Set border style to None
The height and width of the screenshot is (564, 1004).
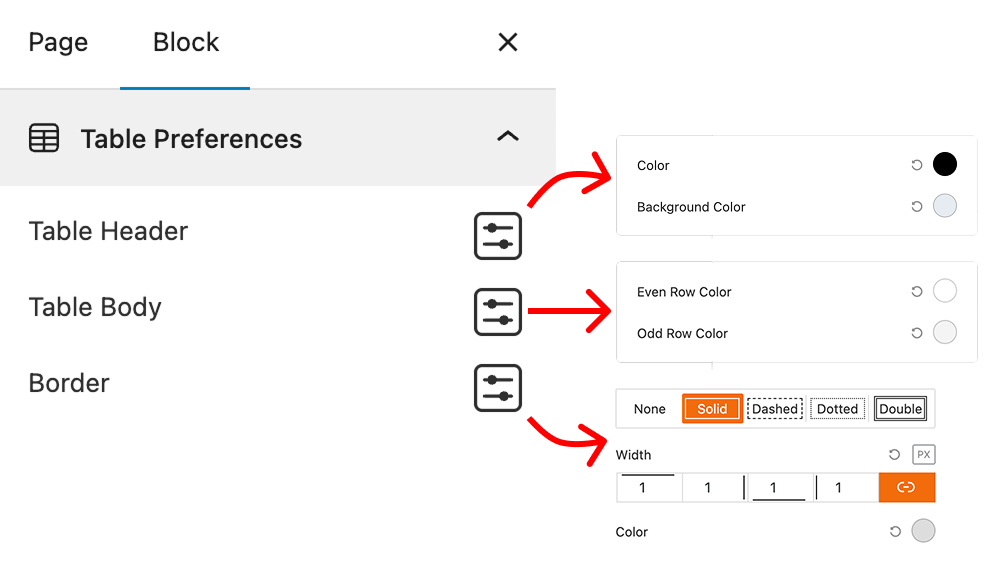click(x=650, y=409)
